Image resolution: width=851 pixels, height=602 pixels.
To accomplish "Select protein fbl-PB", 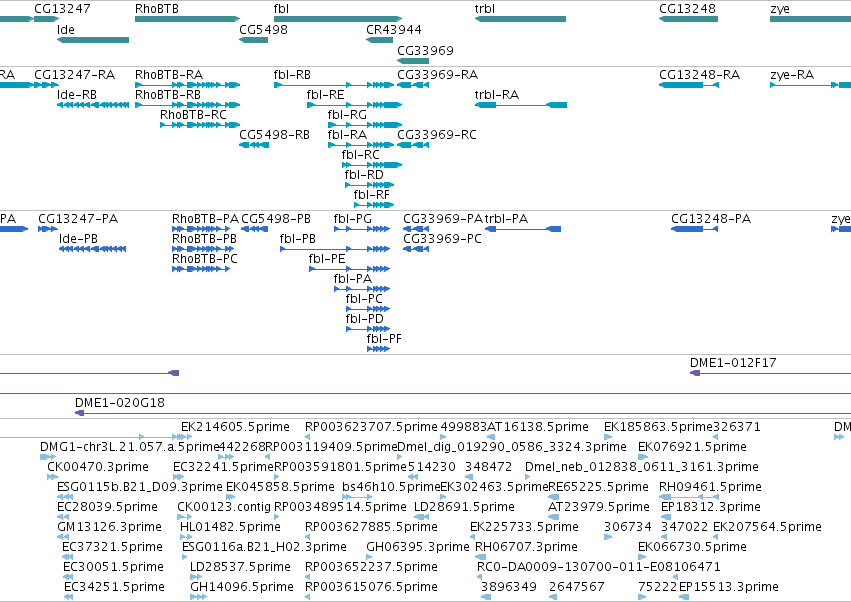I will (x=335, y=249).
